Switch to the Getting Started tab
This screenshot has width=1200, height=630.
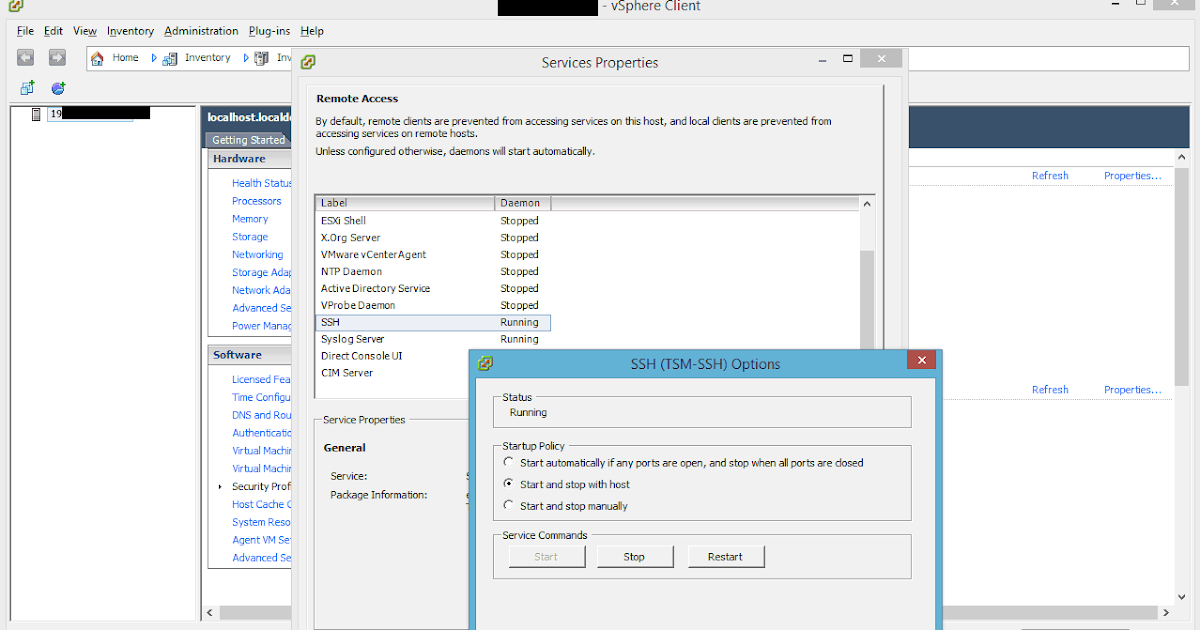pos(248,140)
